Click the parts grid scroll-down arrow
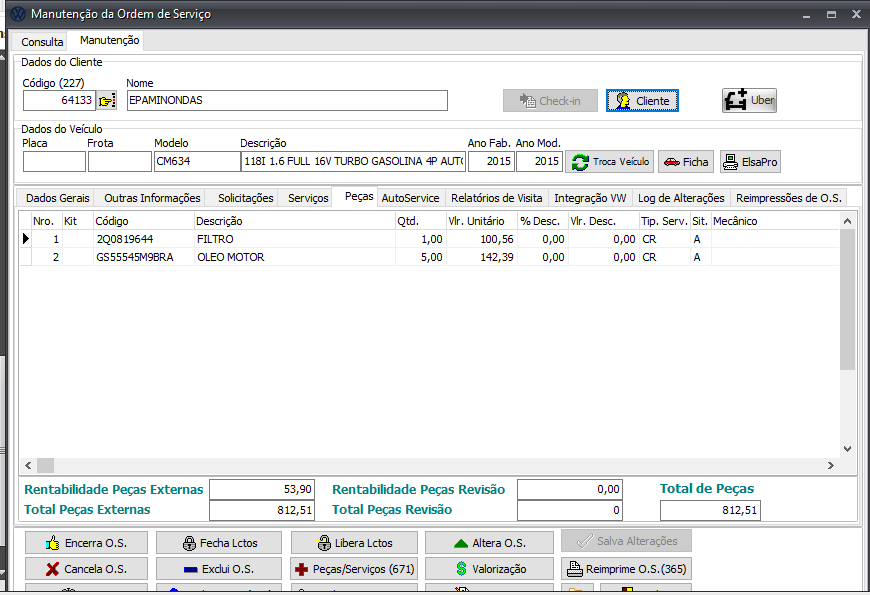Screen dimensions: 870x595 click(847, 450)
